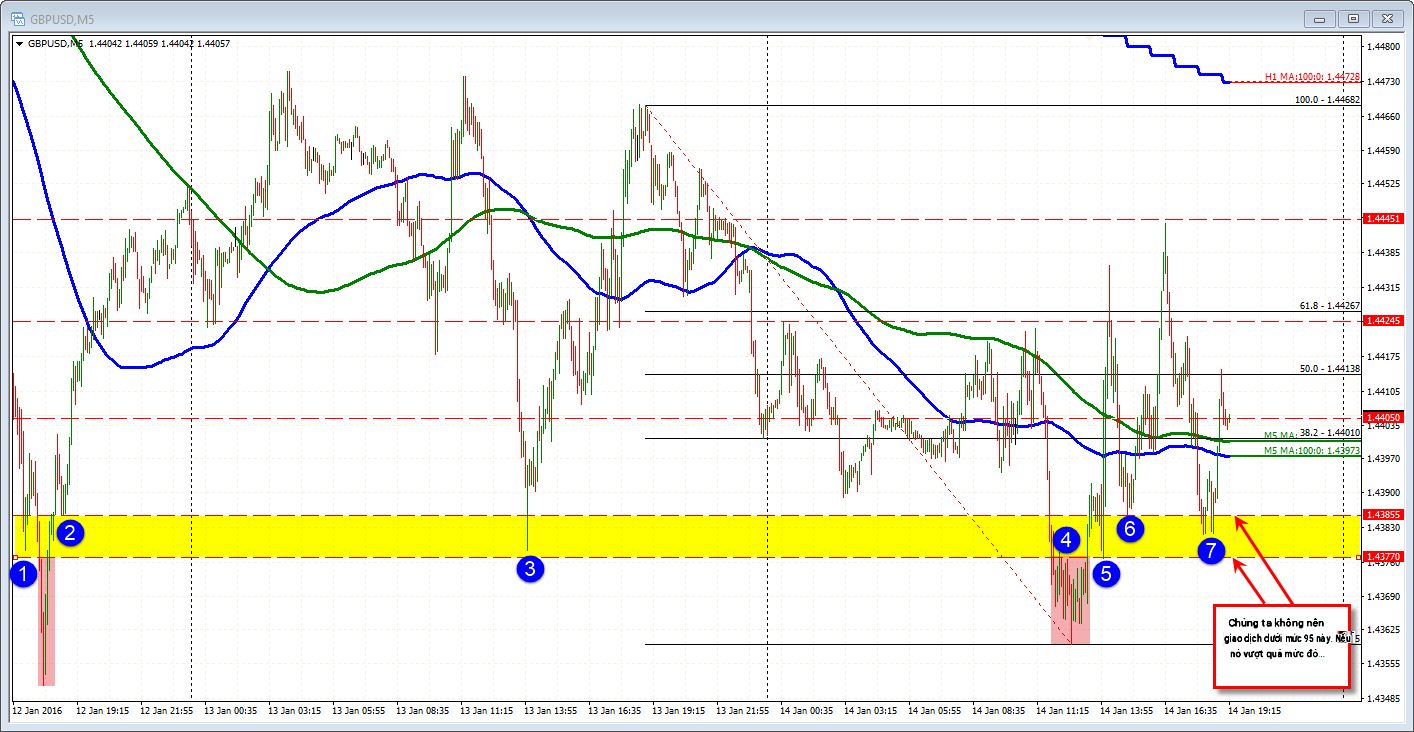Screen dimensions: 1414x732
Task: Select blue circle marker number 7
Action: click(x=1212, y=548)
